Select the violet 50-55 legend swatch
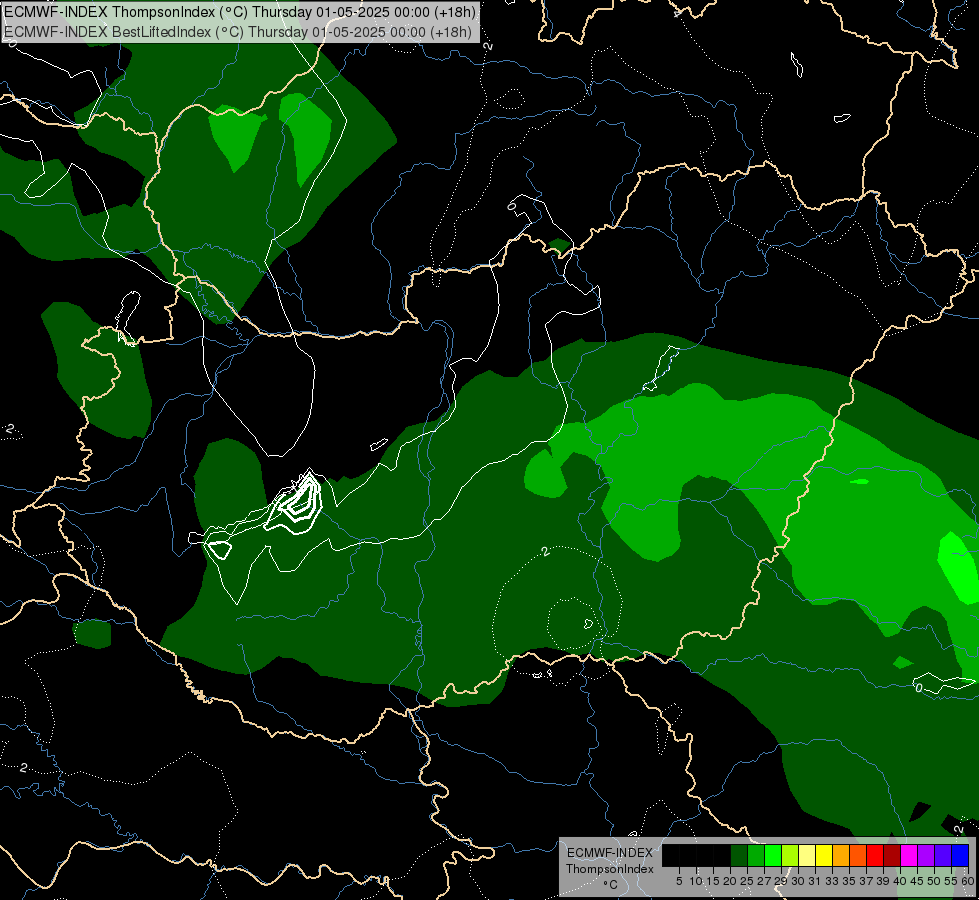 click(x=943, y=855)
